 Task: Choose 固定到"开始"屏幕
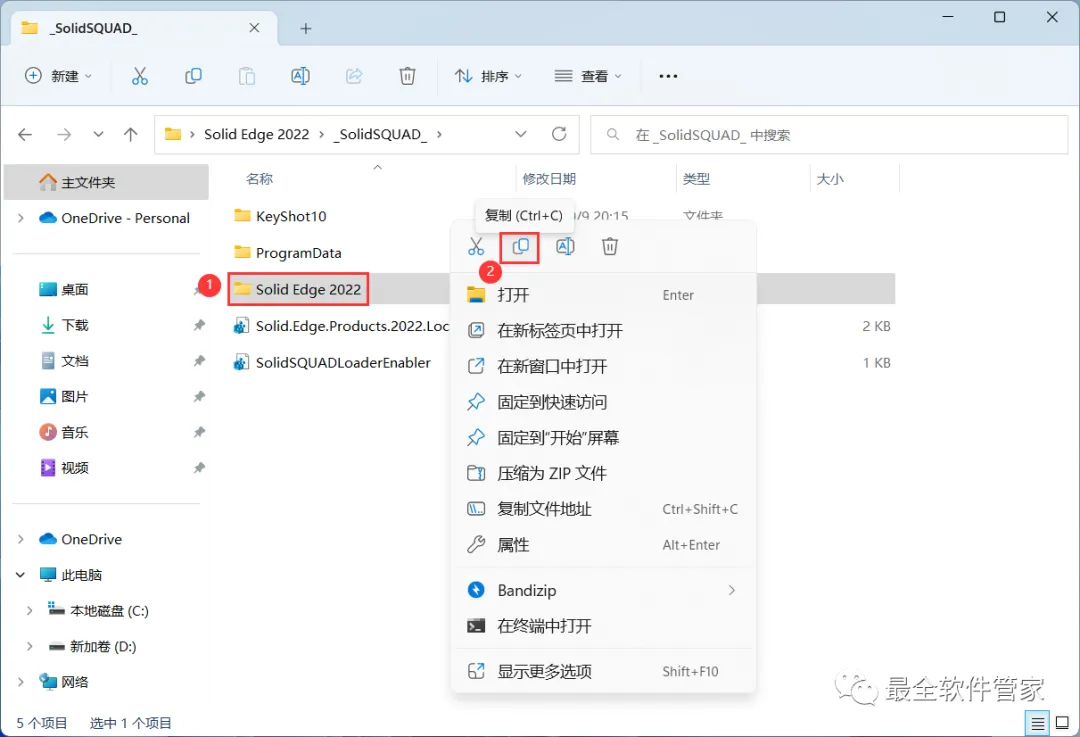point(603,438)
